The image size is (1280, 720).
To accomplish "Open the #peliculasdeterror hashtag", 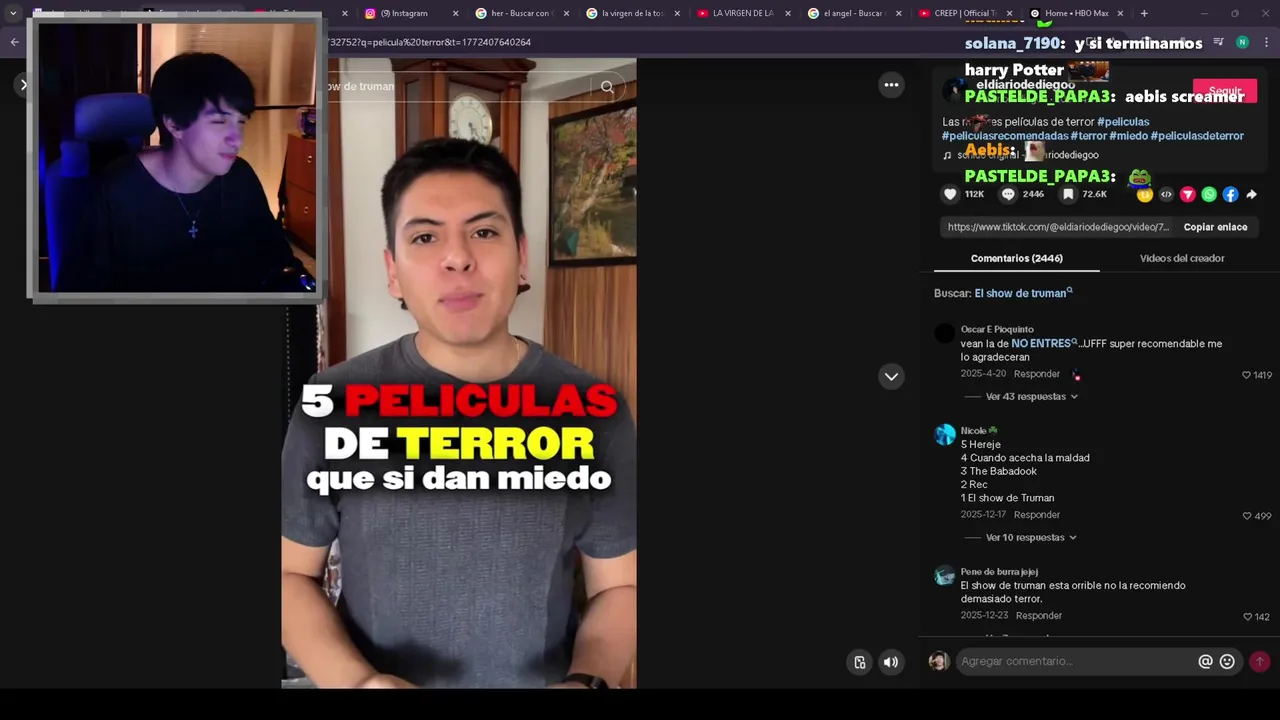I will pos(1197,136).
